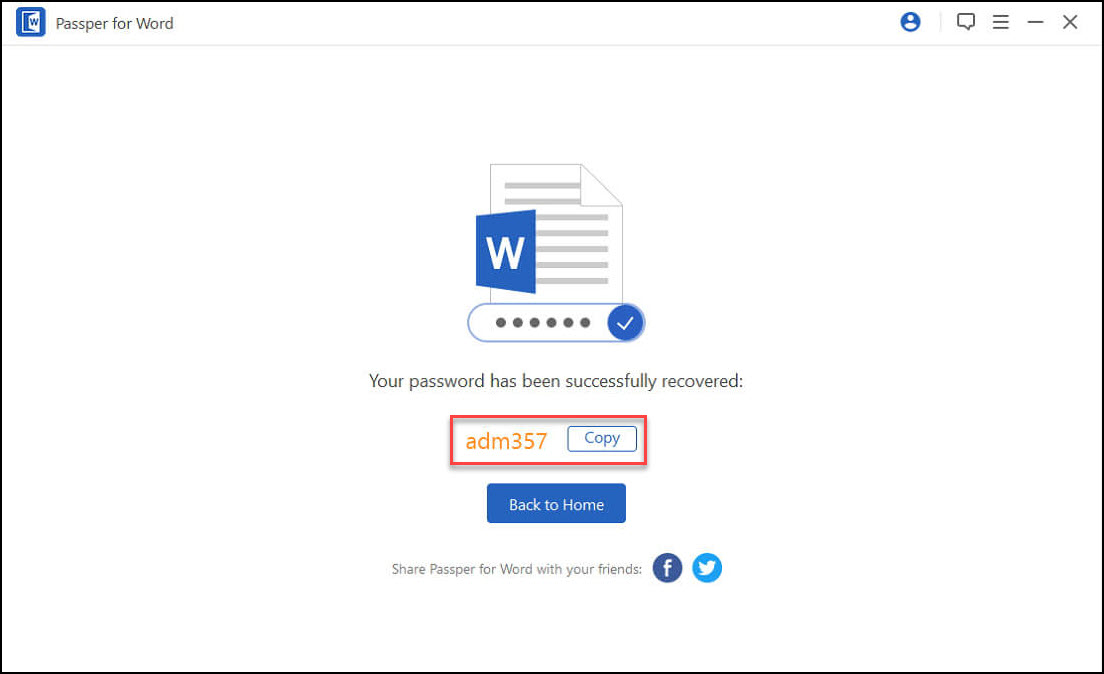Select the recovered password adm357 text
1104x674 pixels.
click(506, 441)
